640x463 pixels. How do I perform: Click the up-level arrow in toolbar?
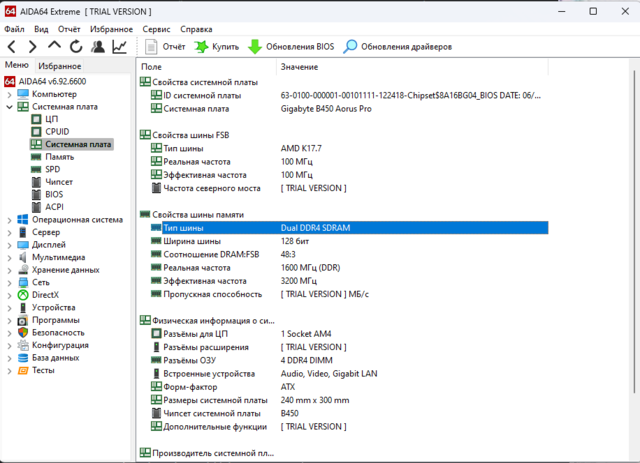54,47
